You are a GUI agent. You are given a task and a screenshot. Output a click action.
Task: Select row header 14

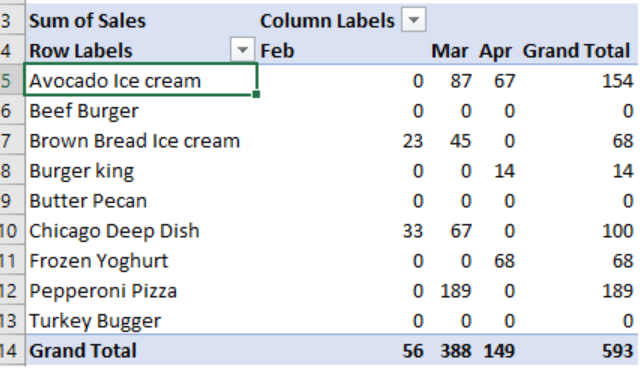12,351
